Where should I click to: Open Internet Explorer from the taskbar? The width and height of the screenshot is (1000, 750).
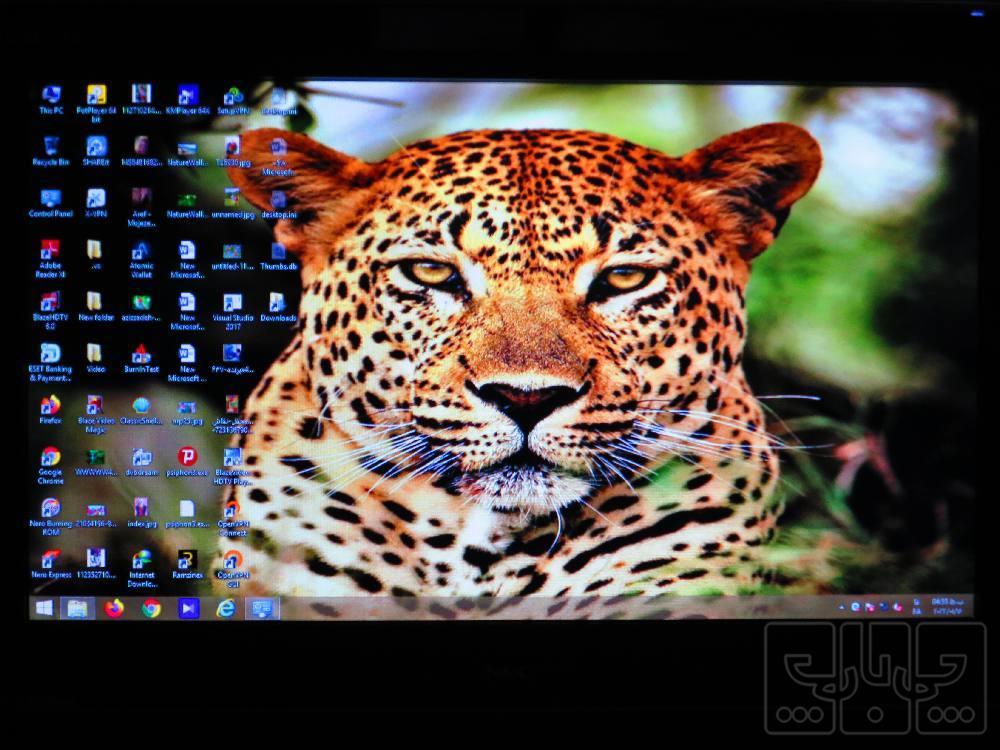226,608
